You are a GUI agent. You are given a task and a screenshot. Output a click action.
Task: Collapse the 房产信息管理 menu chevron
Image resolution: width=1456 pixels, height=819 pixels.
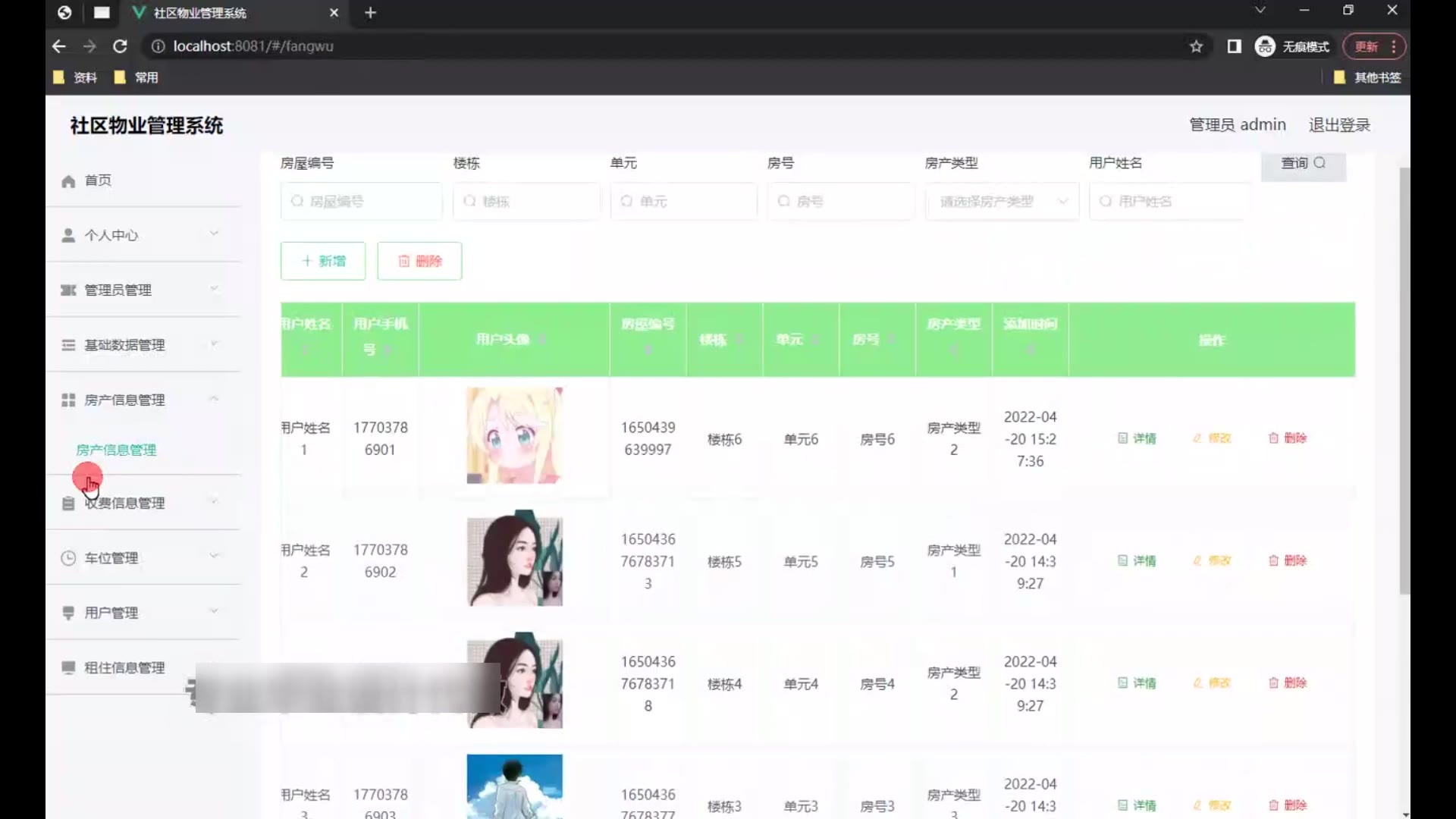coord(214,399)
